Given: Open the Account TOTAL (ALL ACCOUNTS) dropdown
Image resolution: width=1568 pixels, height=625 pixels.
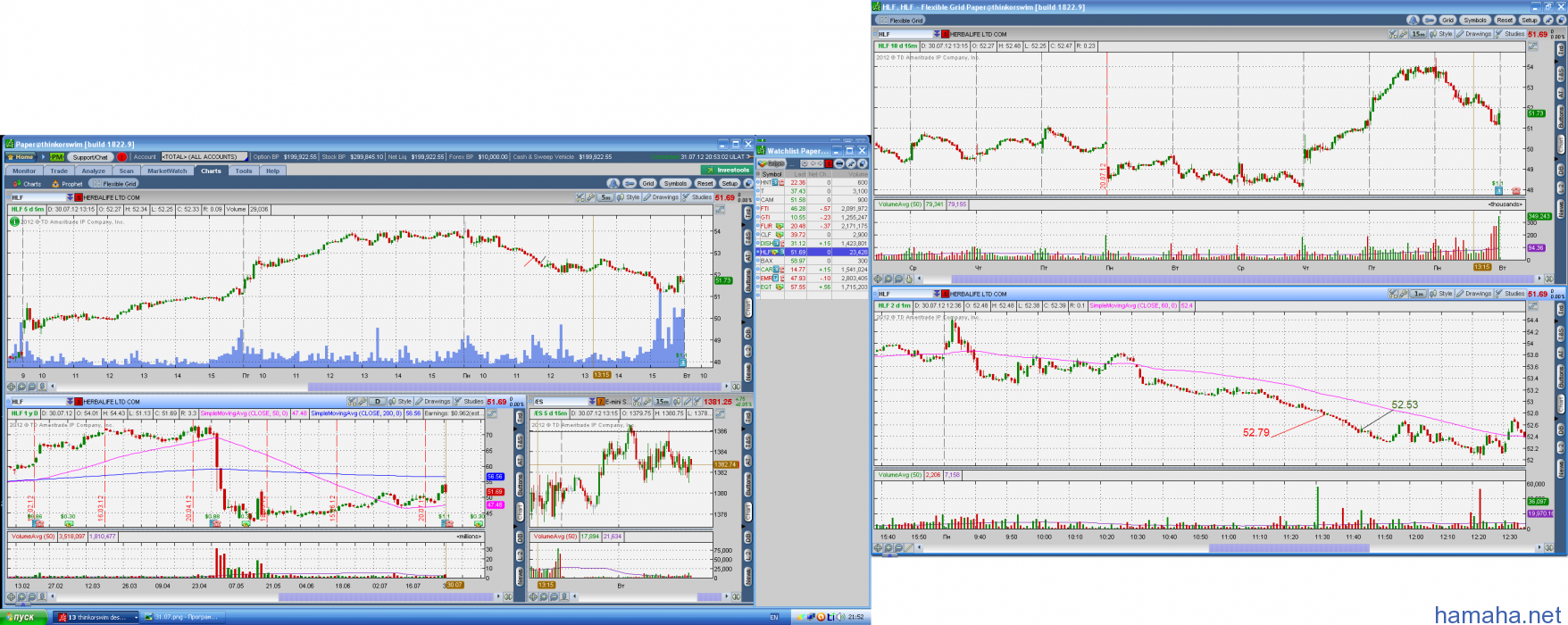Looking at the screenshot, I should point(204,157).
